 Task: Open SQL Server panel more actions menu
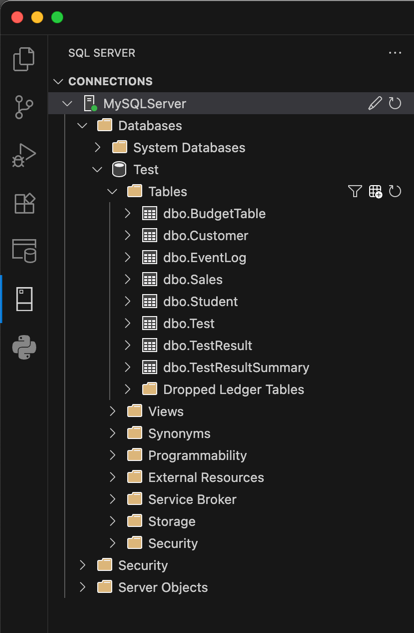pos(395,53)
